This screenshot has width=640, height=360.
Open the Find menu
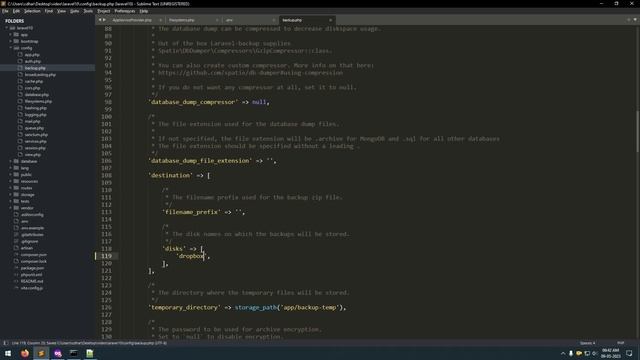[49, 11]
